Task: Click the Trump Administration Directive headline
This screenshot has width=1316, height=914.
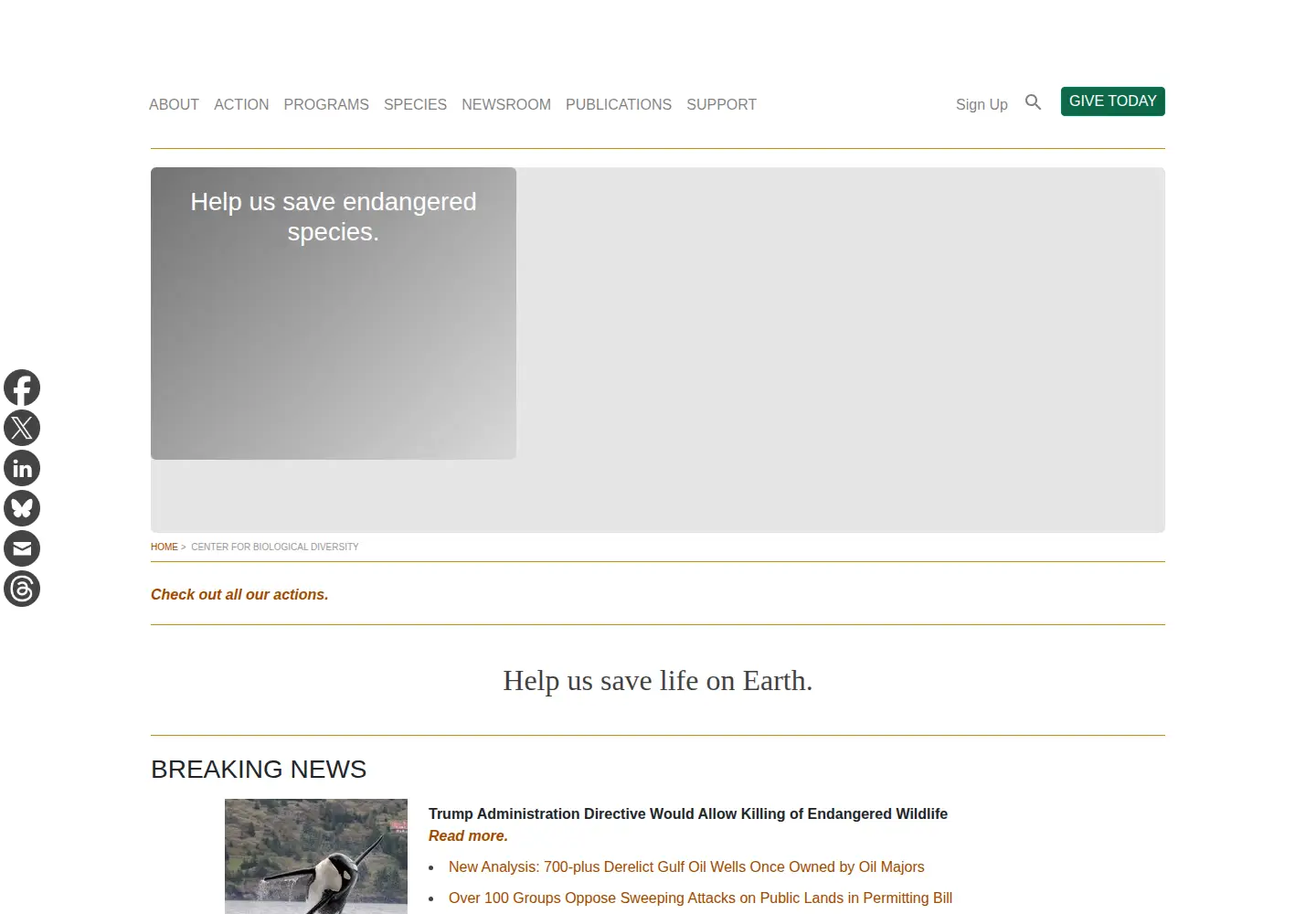Action: point(688,813)
